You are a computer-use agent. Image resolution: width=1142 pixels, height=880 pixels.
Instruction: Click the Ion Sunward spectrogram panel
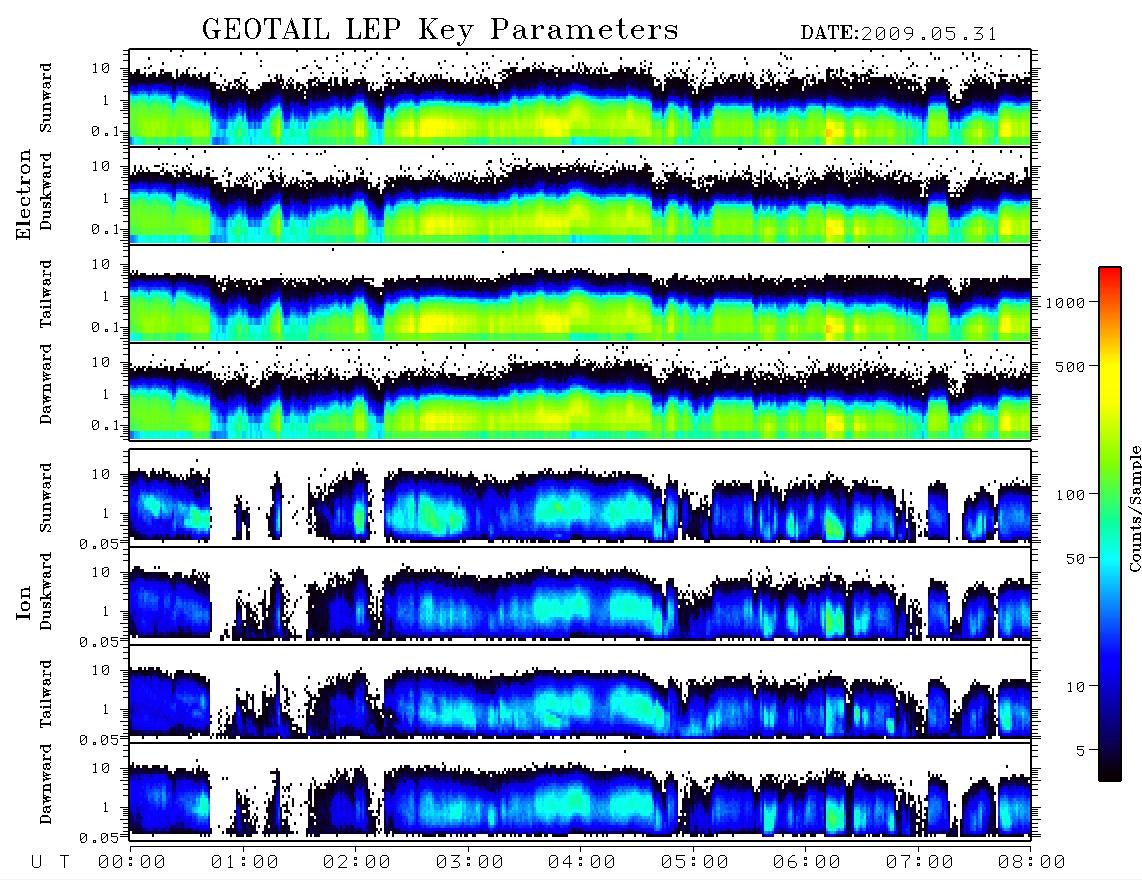[580, 496]
